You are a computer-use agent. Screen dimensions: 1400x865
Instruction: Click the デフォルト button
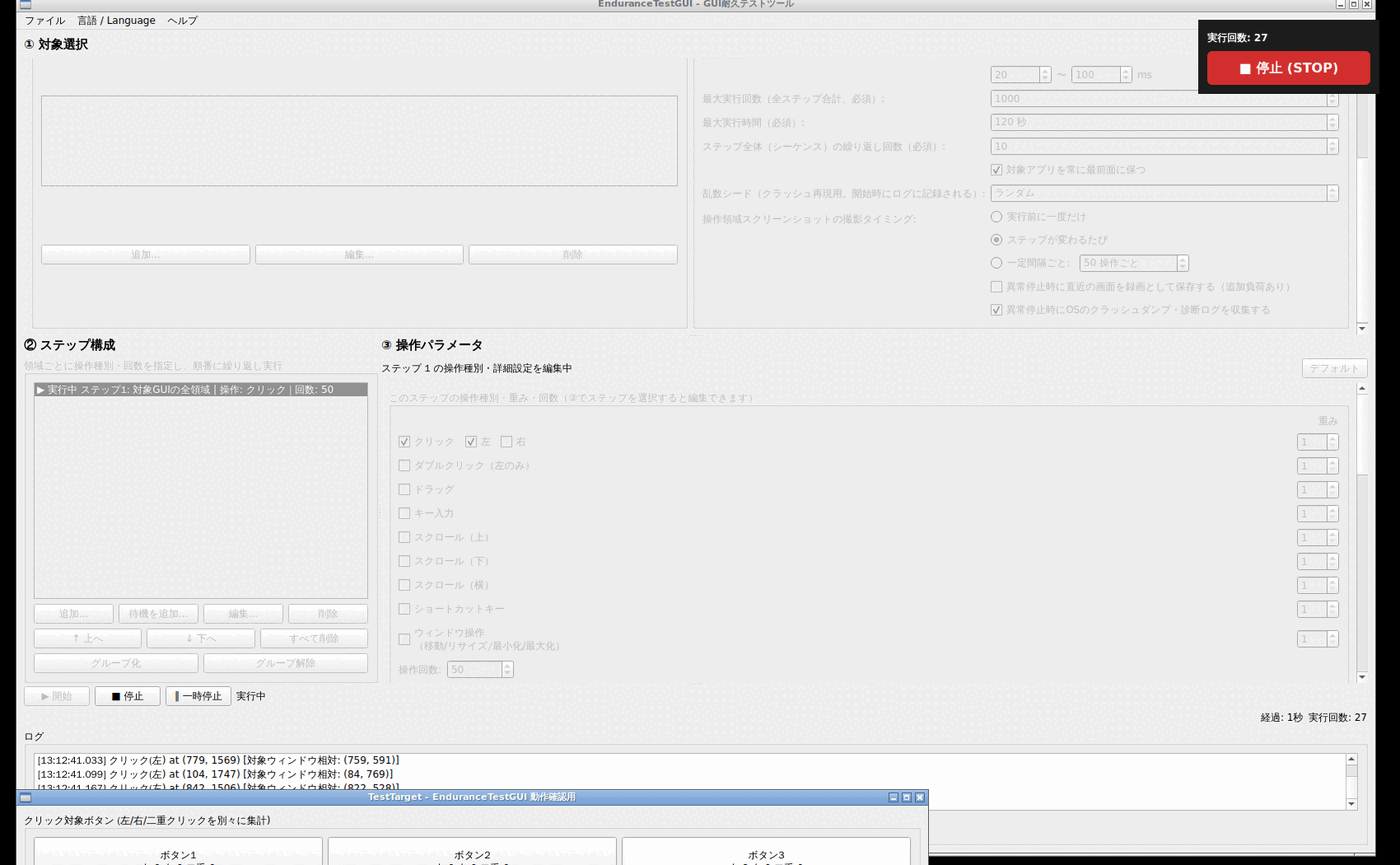1334,368
